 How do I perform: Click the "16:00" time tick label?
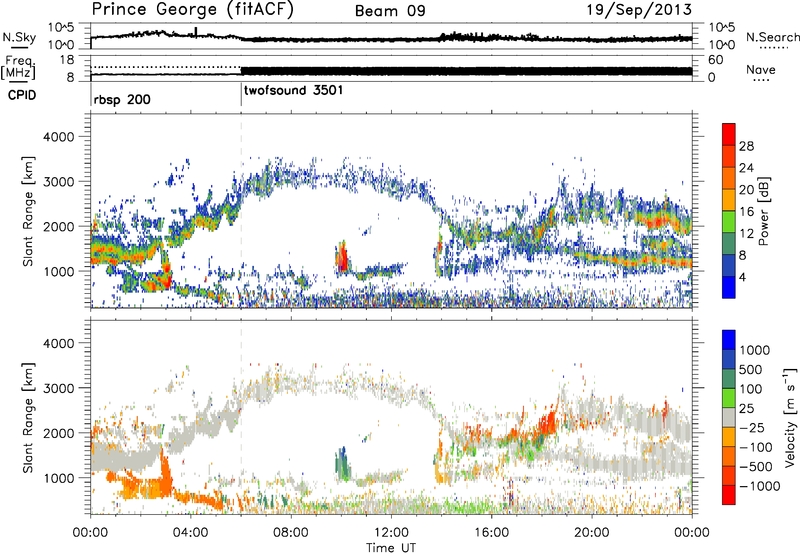pyautogui.click(x=491, y=533)
